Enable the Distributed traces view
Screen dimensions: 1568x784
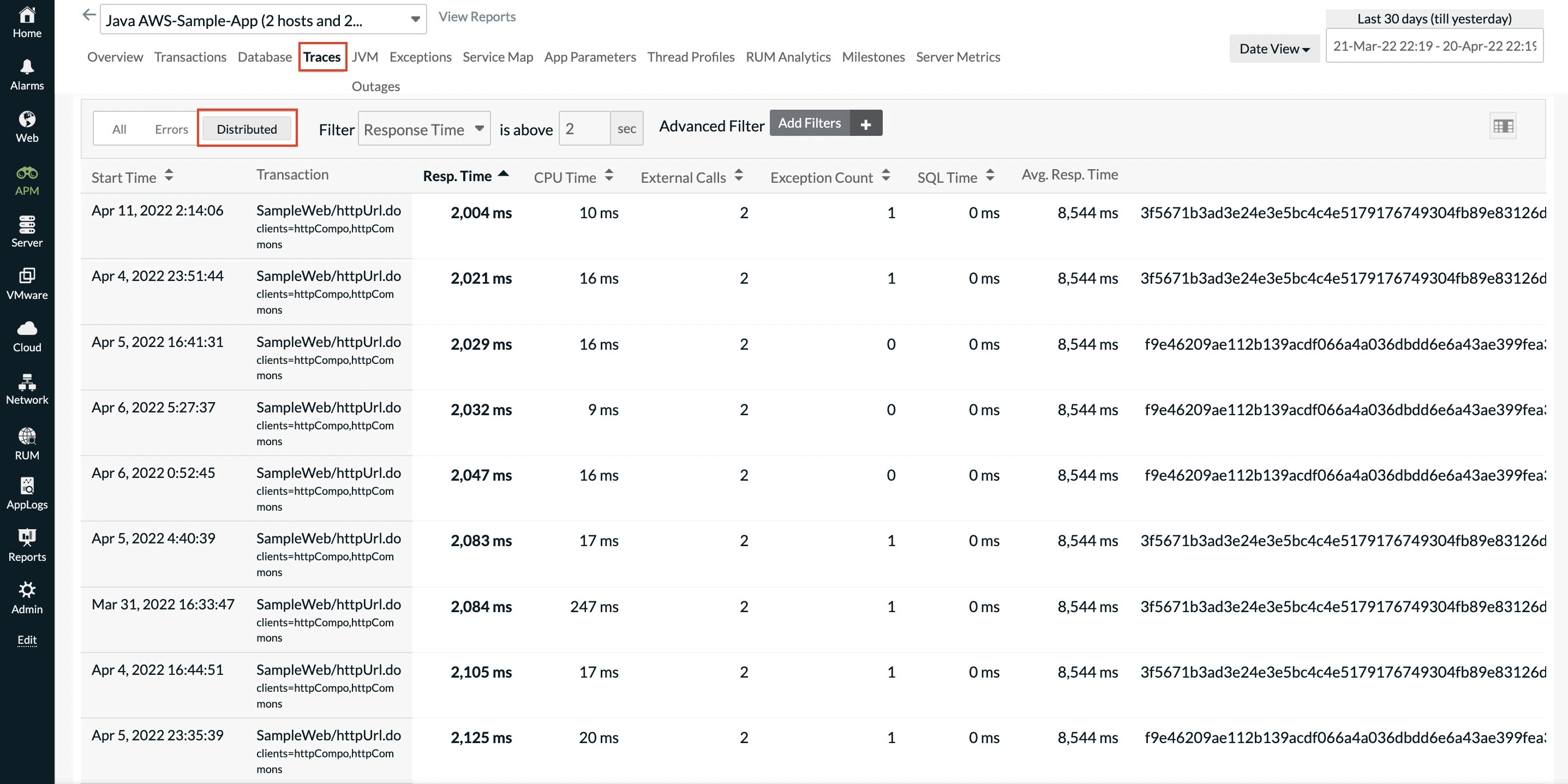pyautogui.click(x=247, y=128)
